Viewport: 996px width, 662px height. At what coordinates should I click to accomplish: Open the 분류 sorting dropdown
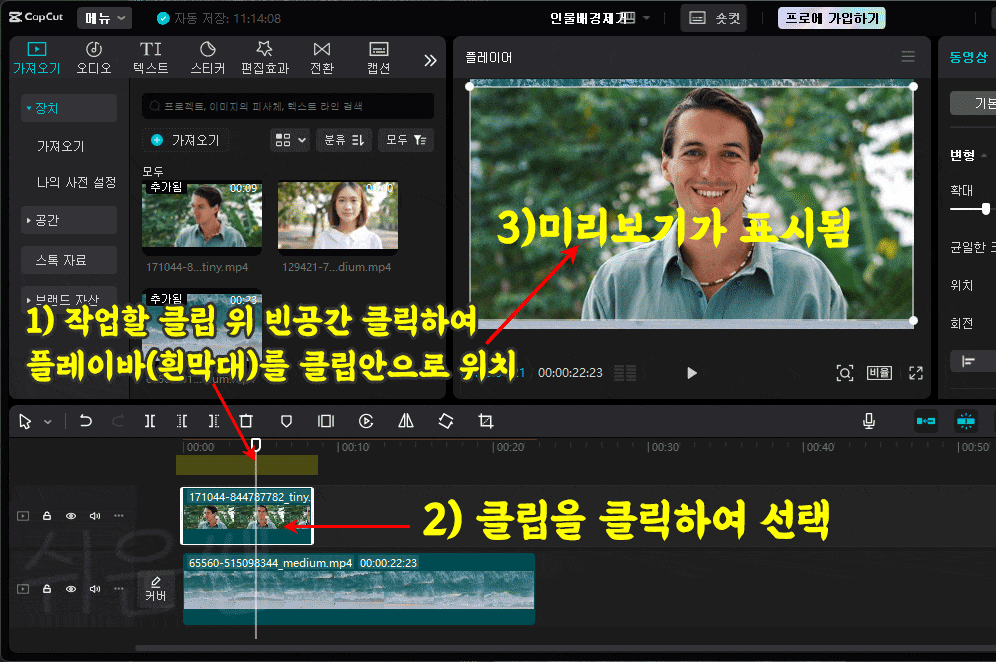(343, 140)
